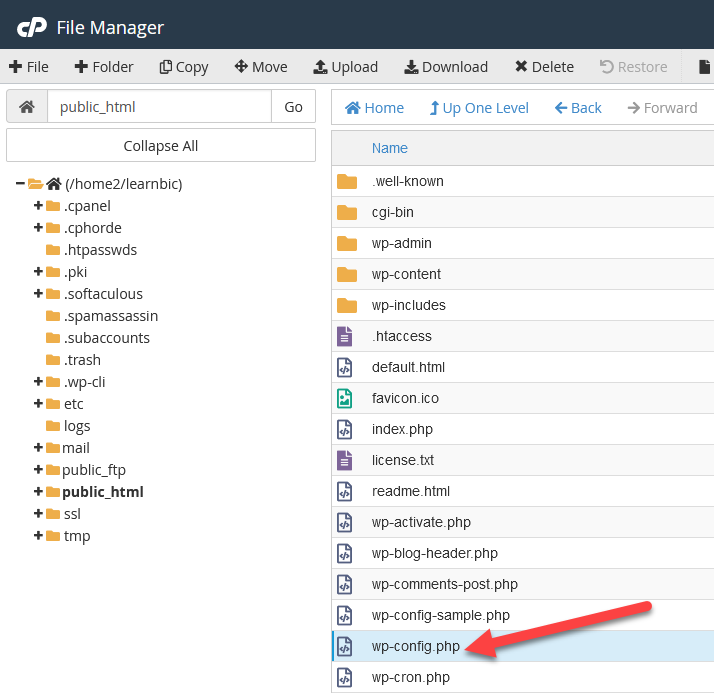Sort by the Name column header
The image size is (714, 693).
click(x=389, y=148)
